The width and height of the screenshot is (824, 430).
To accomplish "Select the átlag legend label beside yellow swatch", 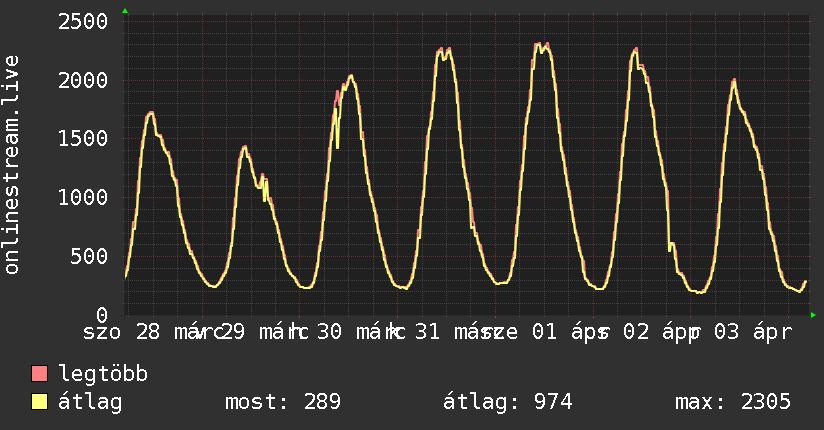I will pyautogui.click(x=91, y=402).
